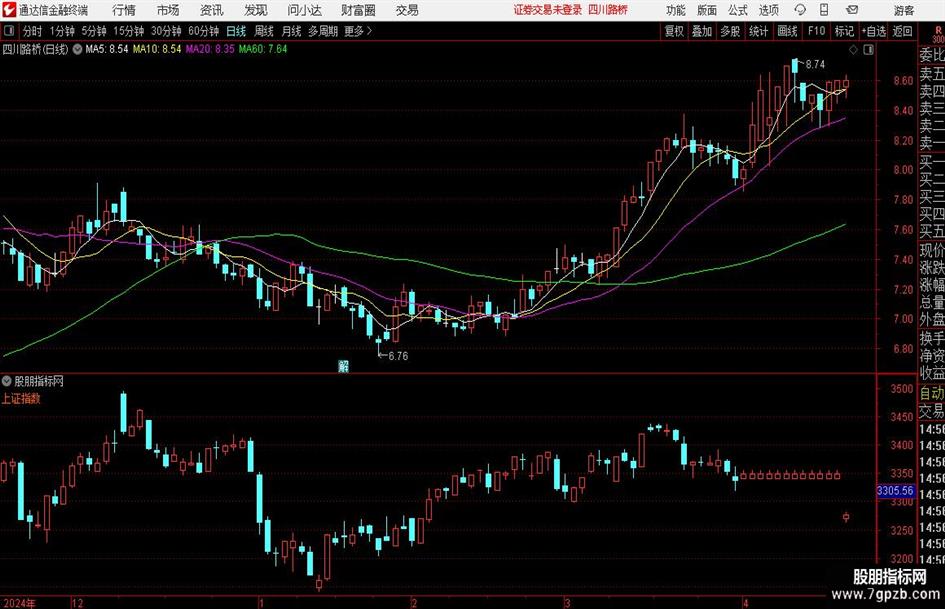Switch to the 1分钟 period tab
The image size is (945, 609).
coord(62,31)
